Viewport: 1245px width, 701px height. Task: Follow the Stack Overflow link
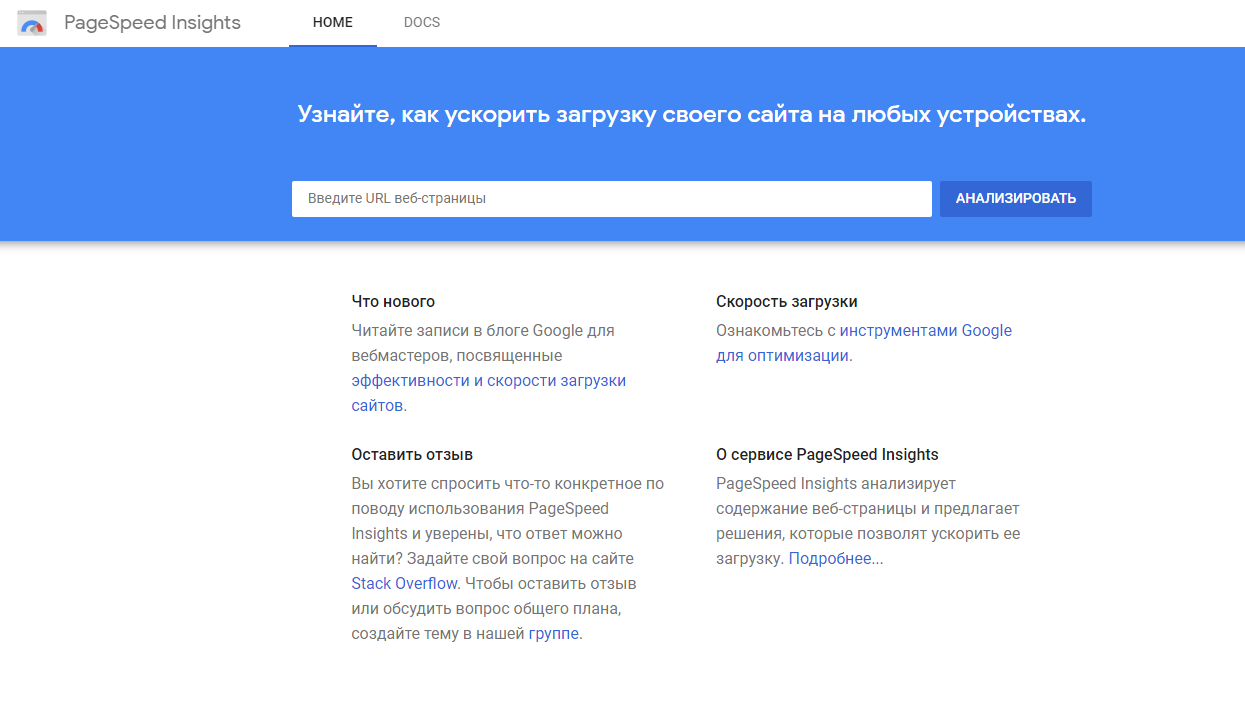404,584
